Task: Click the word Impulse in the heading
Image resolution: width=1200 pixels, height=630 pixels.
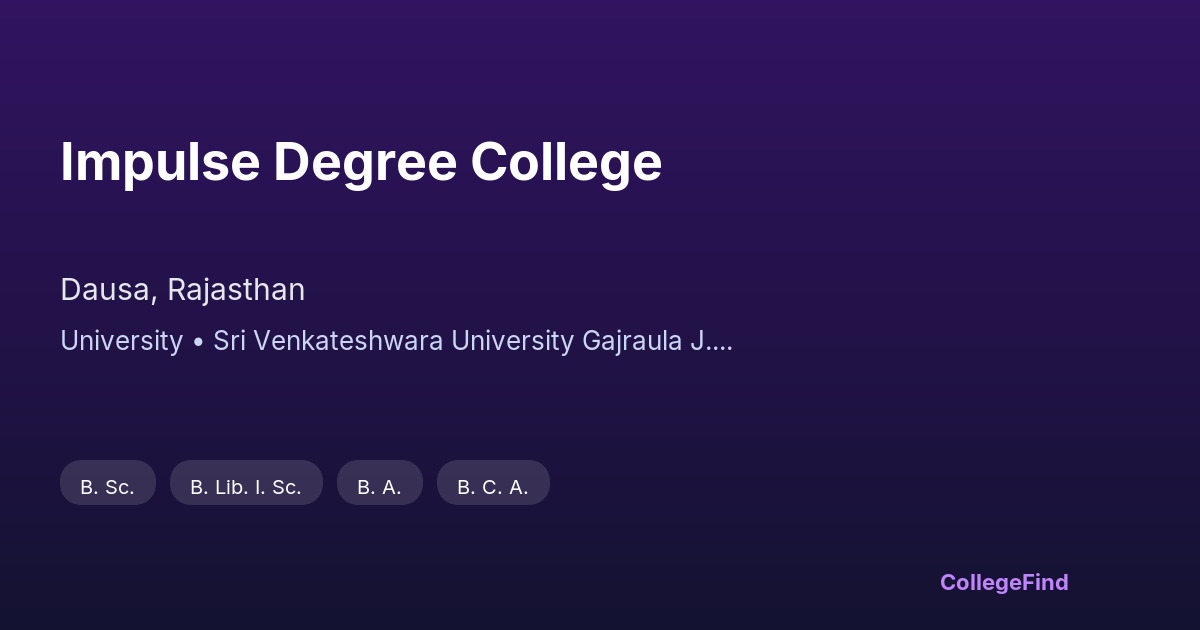Action: 158,162
